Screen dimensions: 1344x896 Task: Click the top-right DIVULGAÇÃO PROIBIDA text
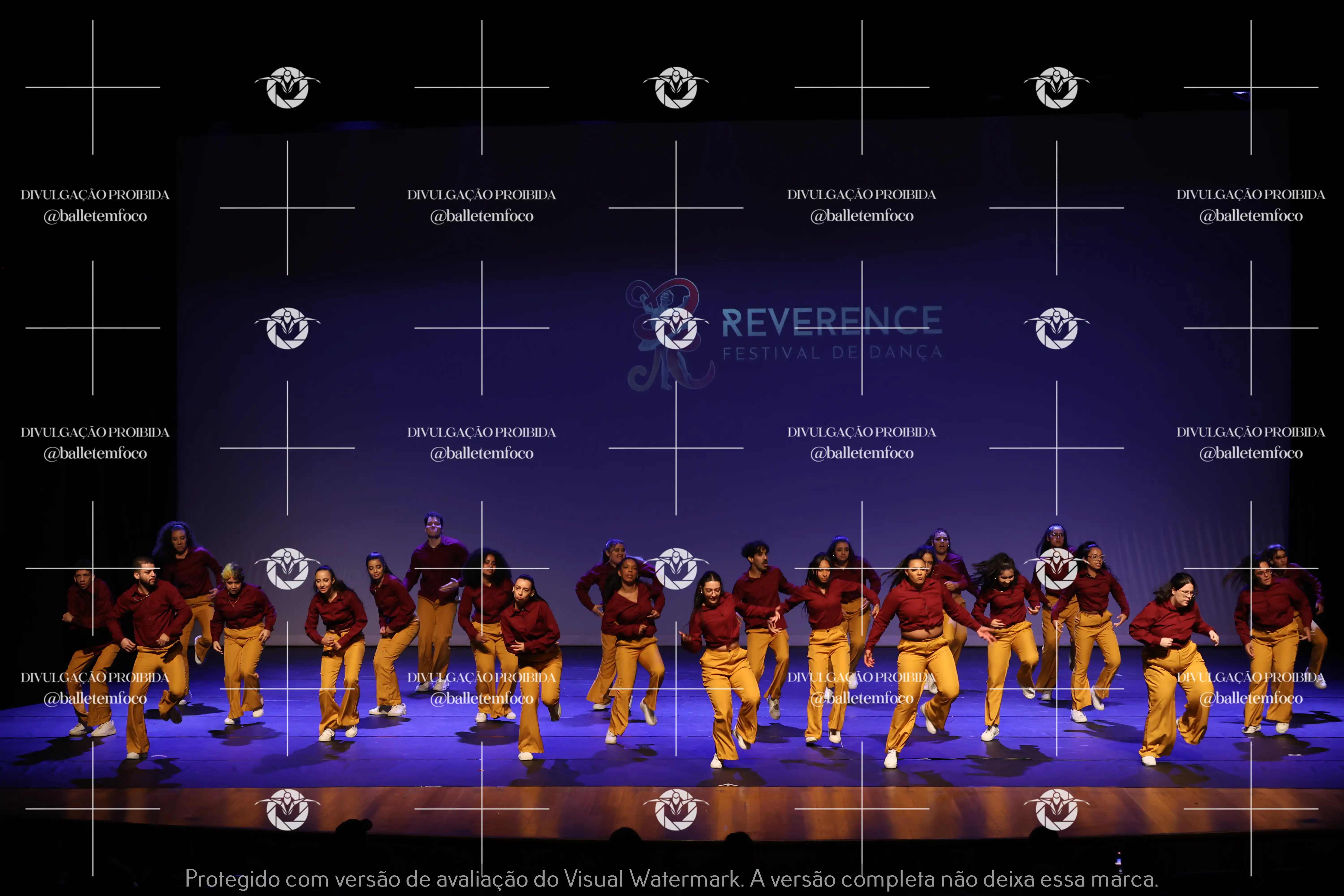(1250, 195)
